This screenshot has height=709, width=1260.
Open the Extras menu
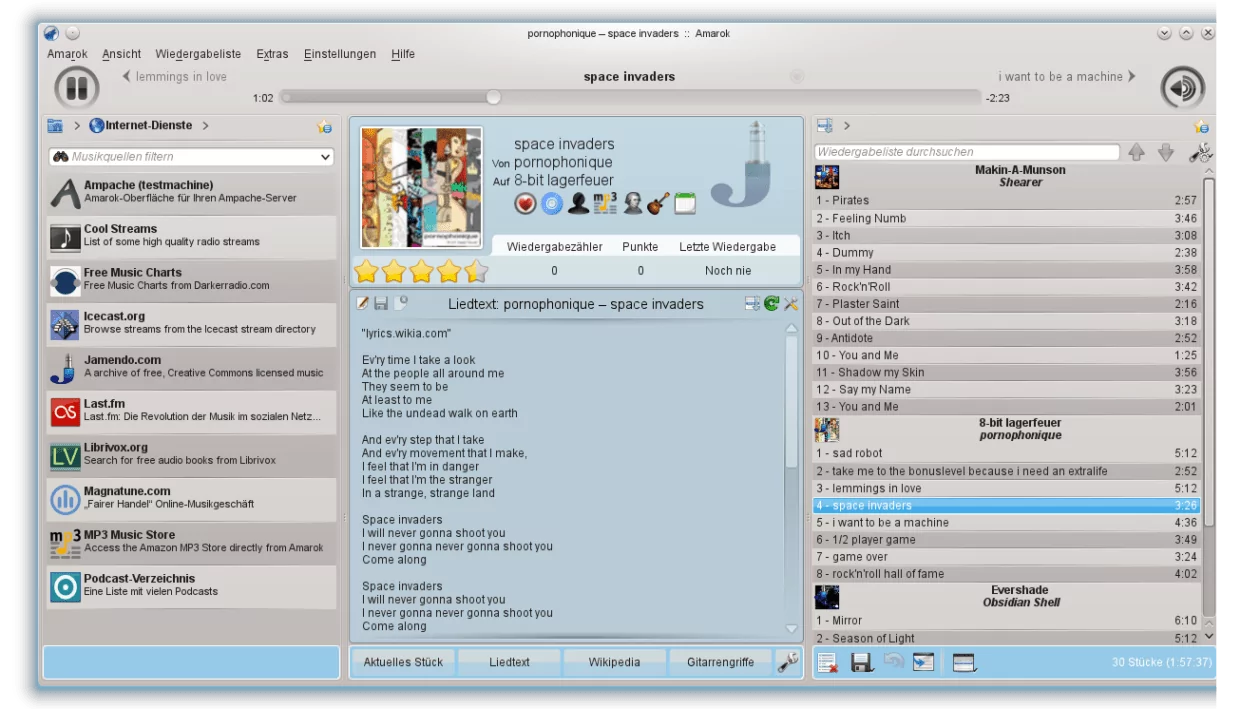[272, 54]
